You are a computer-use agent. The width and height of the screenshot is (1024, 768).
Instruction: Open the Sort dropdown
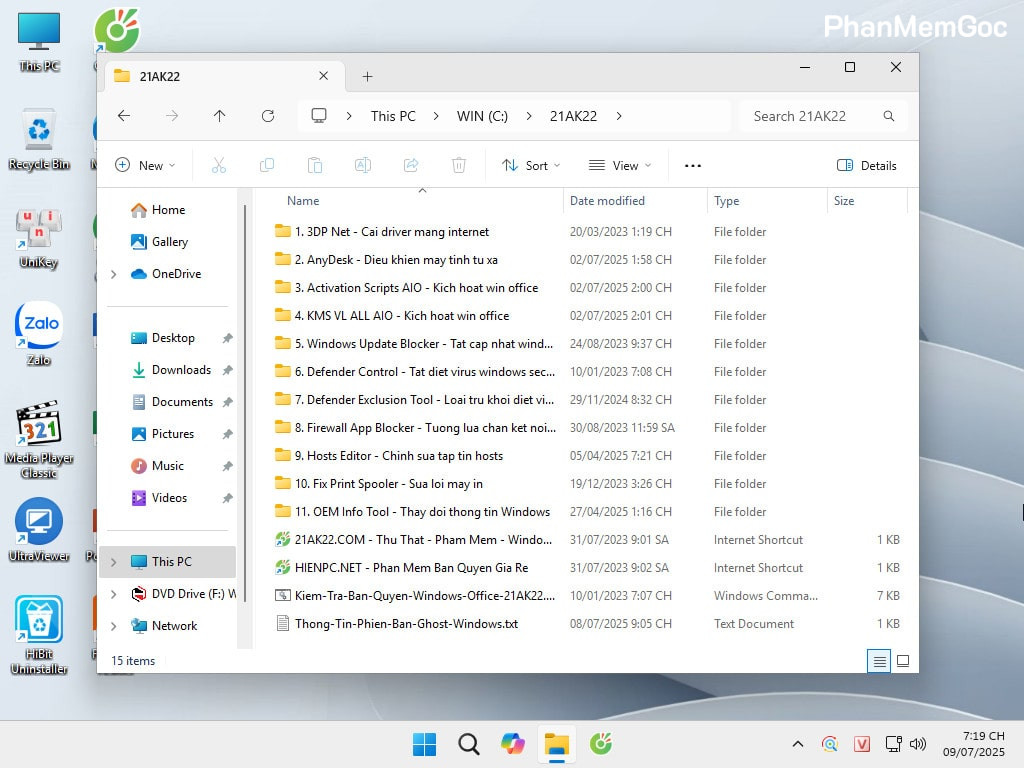(x=530, y=164)
